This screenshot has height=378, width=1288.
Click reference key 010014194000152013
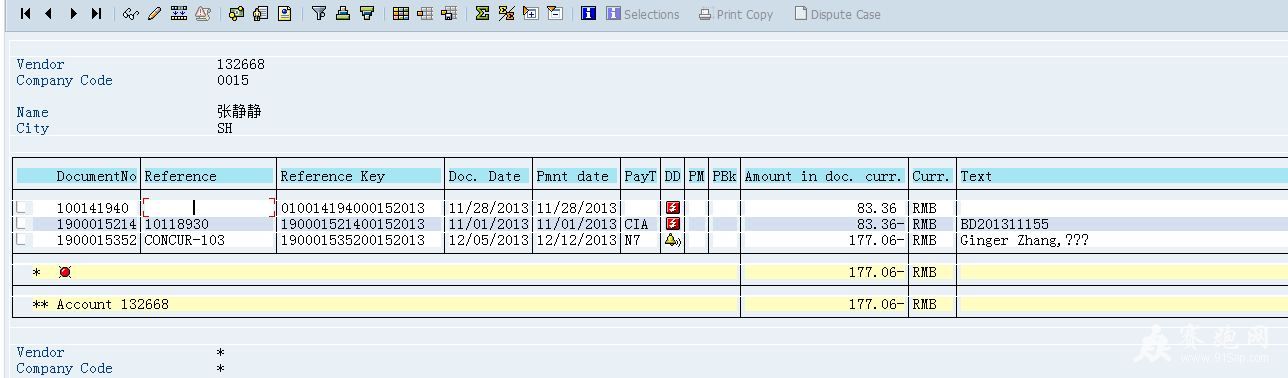[352, 208]
